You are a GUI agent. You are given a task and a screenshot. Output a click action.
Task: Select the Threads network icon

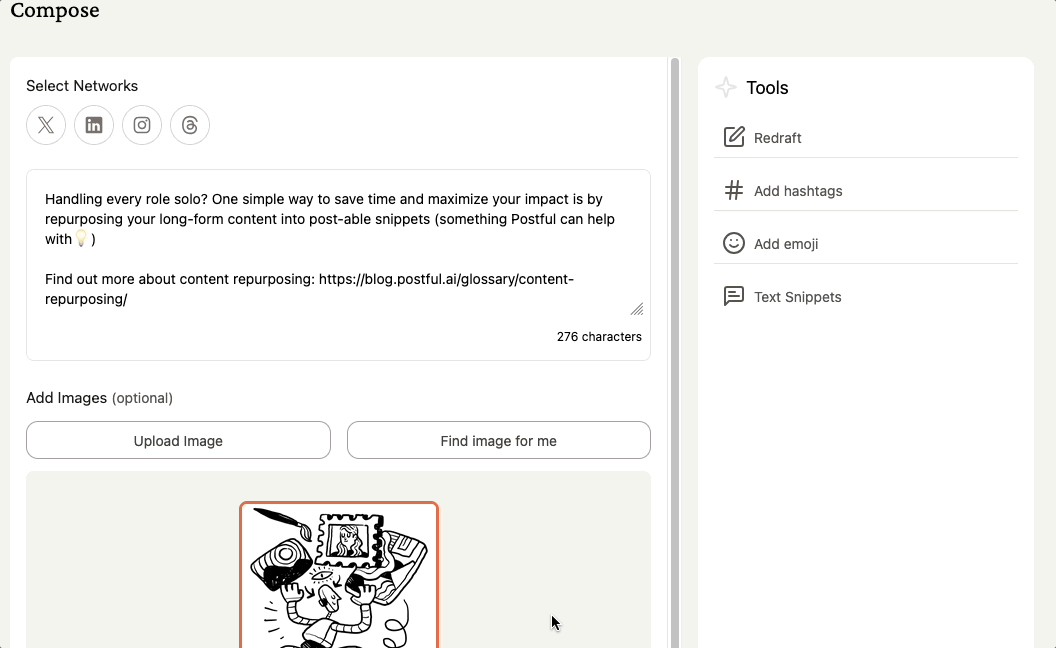click(190, 125)
